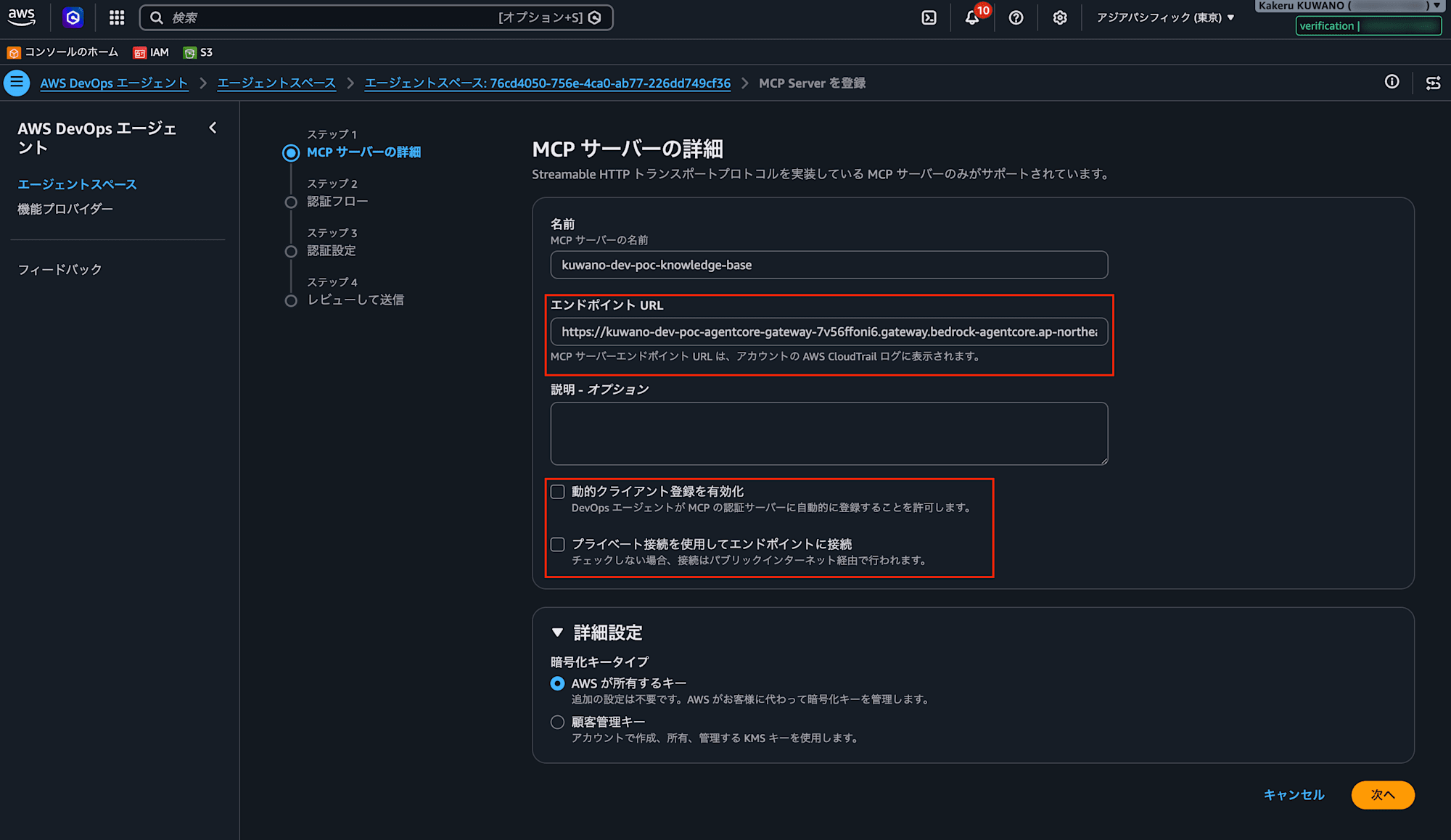Go to step 2 認証フロー
This screenshot has height=840, width=1451.
pyautogui.click(x=337, y=202)
